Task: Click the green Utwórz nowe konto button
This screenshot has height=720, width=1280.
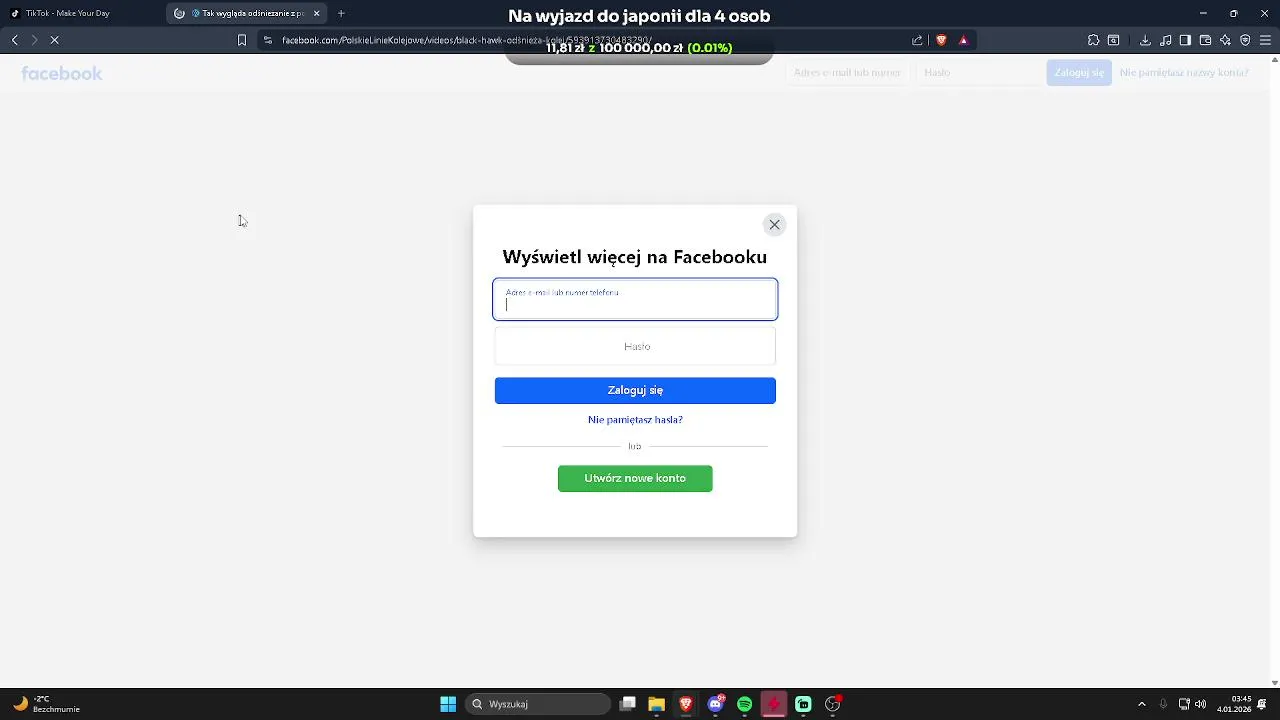Action: (635, 478)
